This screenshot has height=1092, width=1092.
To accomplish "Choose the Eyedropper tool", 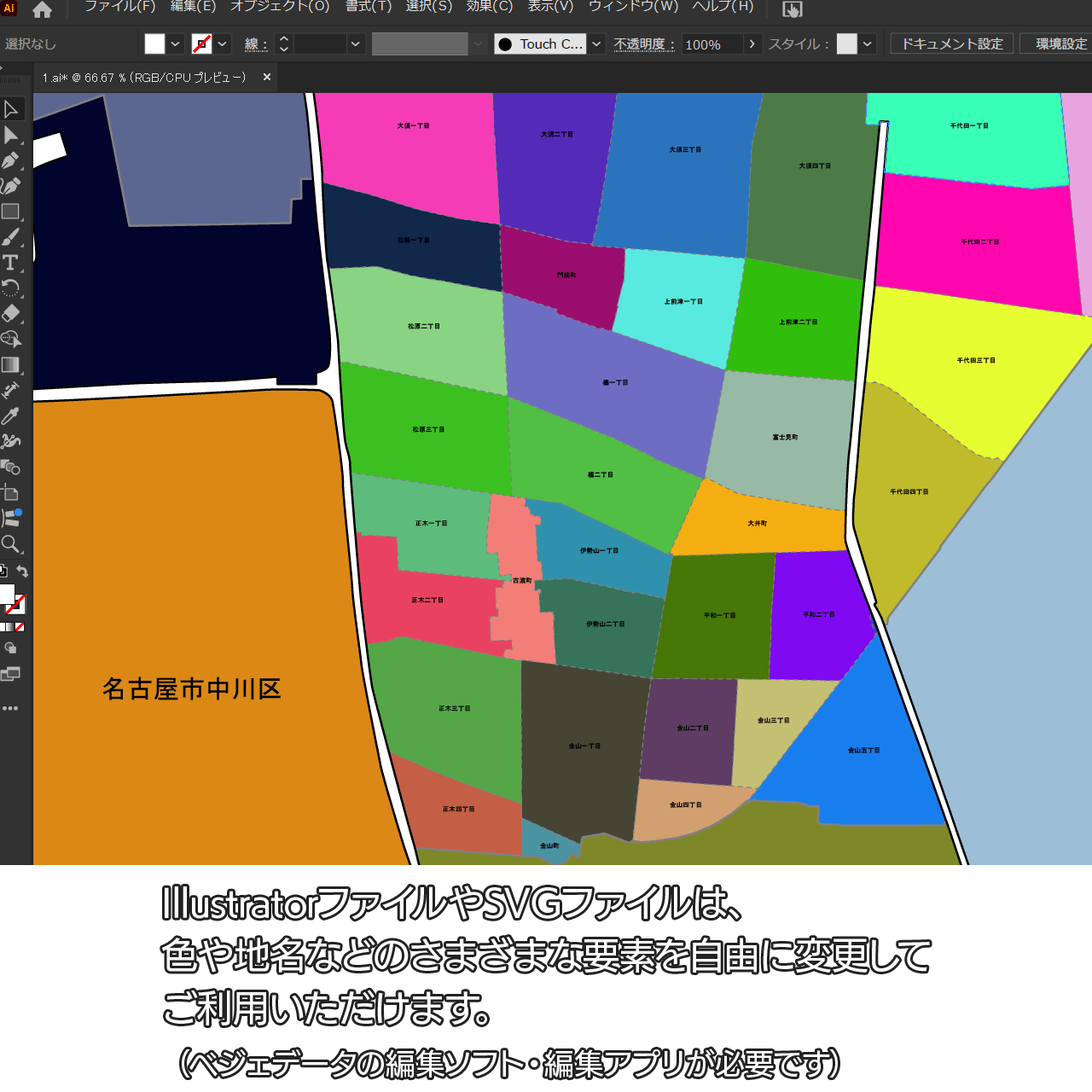I will [x=10, y=416].
